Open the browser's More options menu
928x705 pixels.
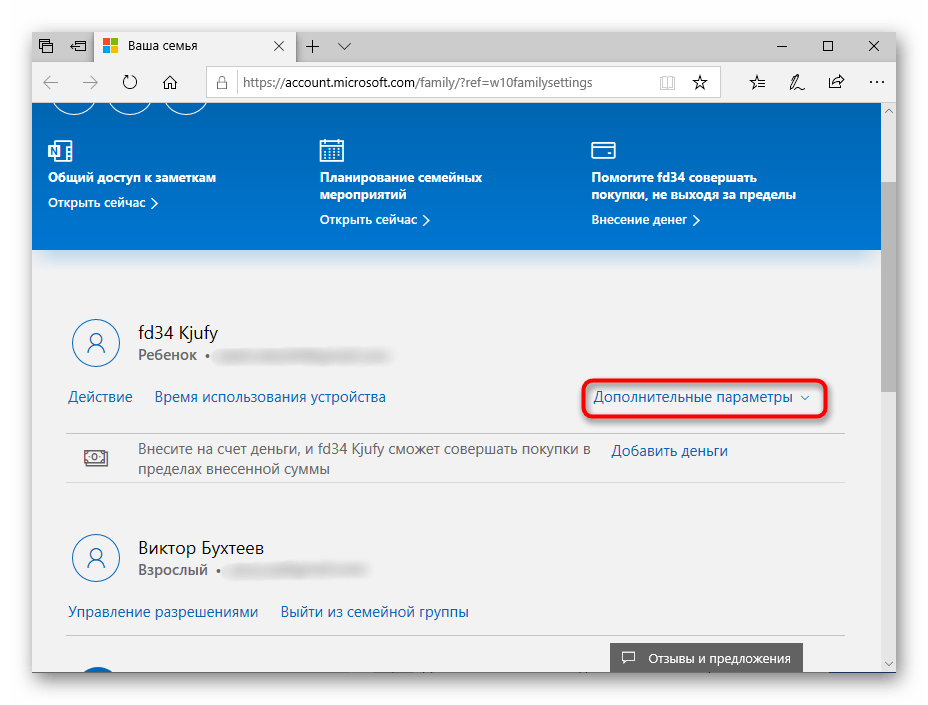click(877, 82)
